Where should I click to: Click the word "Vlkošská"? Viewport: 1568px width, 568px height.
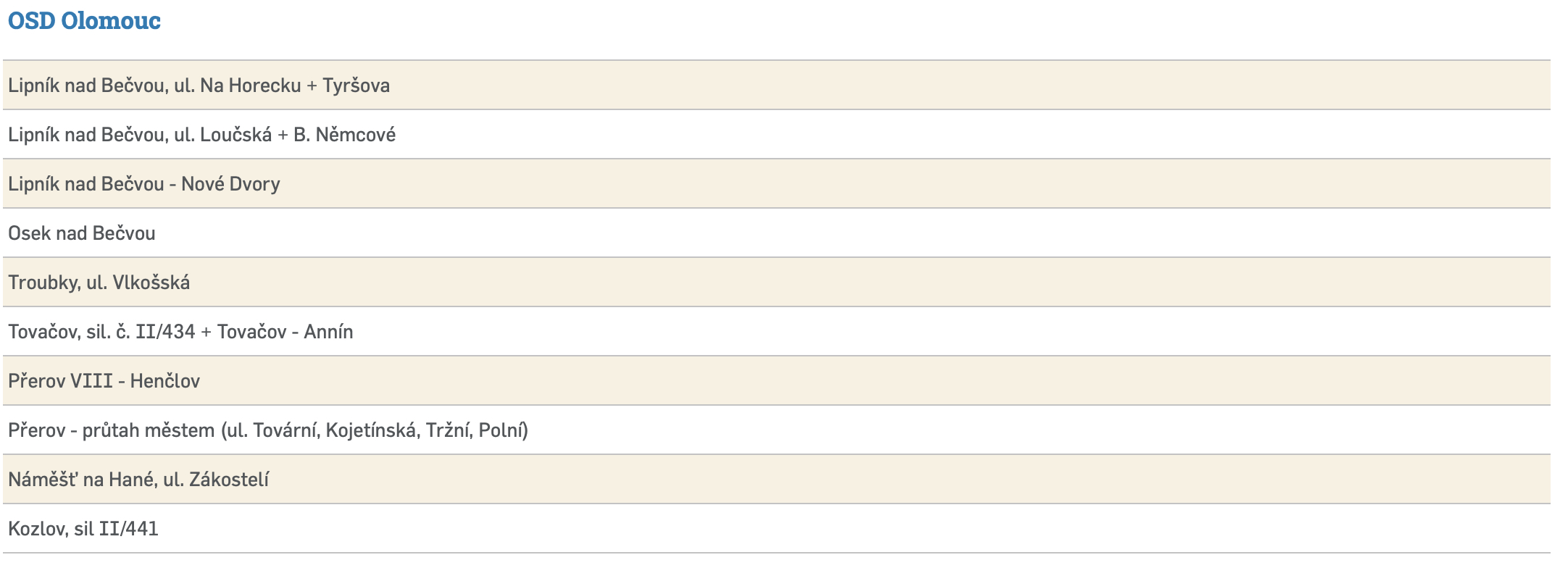point(151,283)
